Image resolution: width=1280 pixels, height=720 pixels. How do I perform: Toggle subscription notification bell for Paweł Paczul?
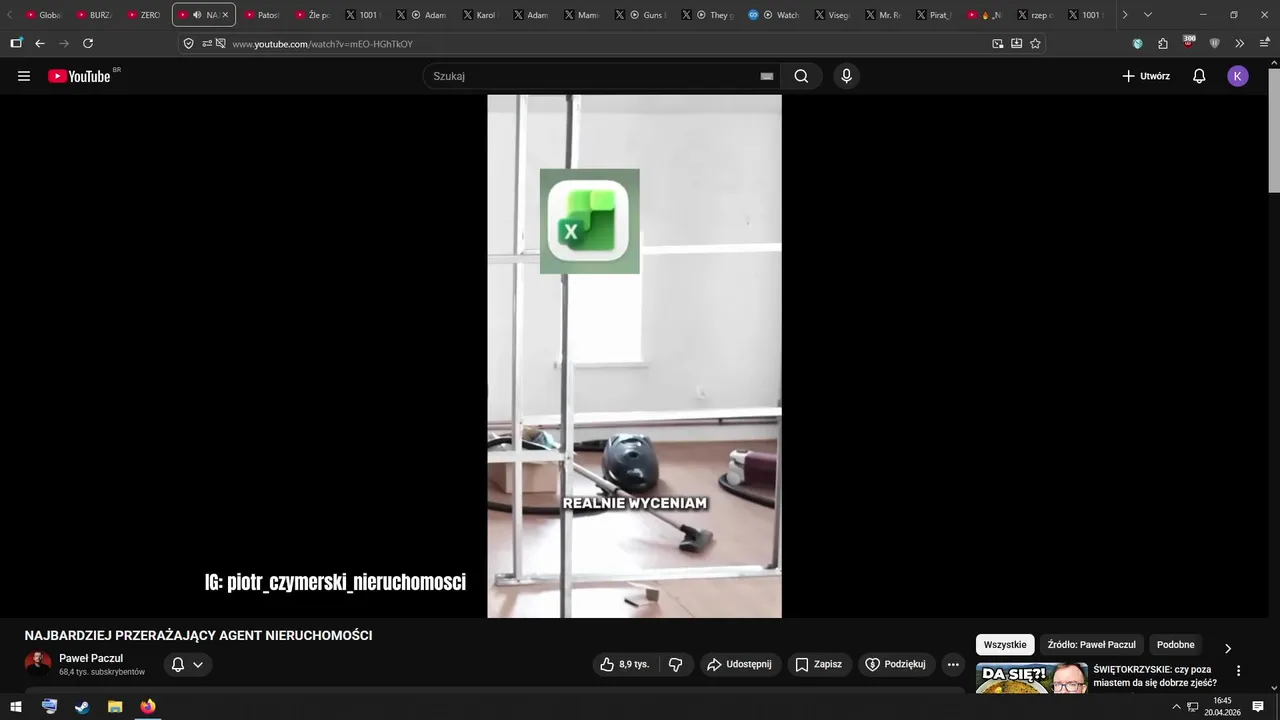(187, 664)
